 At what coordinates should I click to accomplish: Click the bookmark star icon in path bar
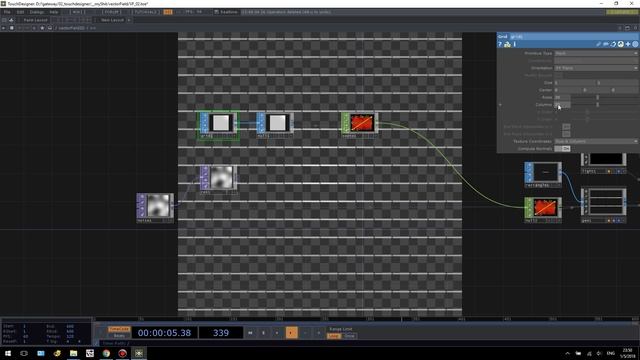pos(42,28)
